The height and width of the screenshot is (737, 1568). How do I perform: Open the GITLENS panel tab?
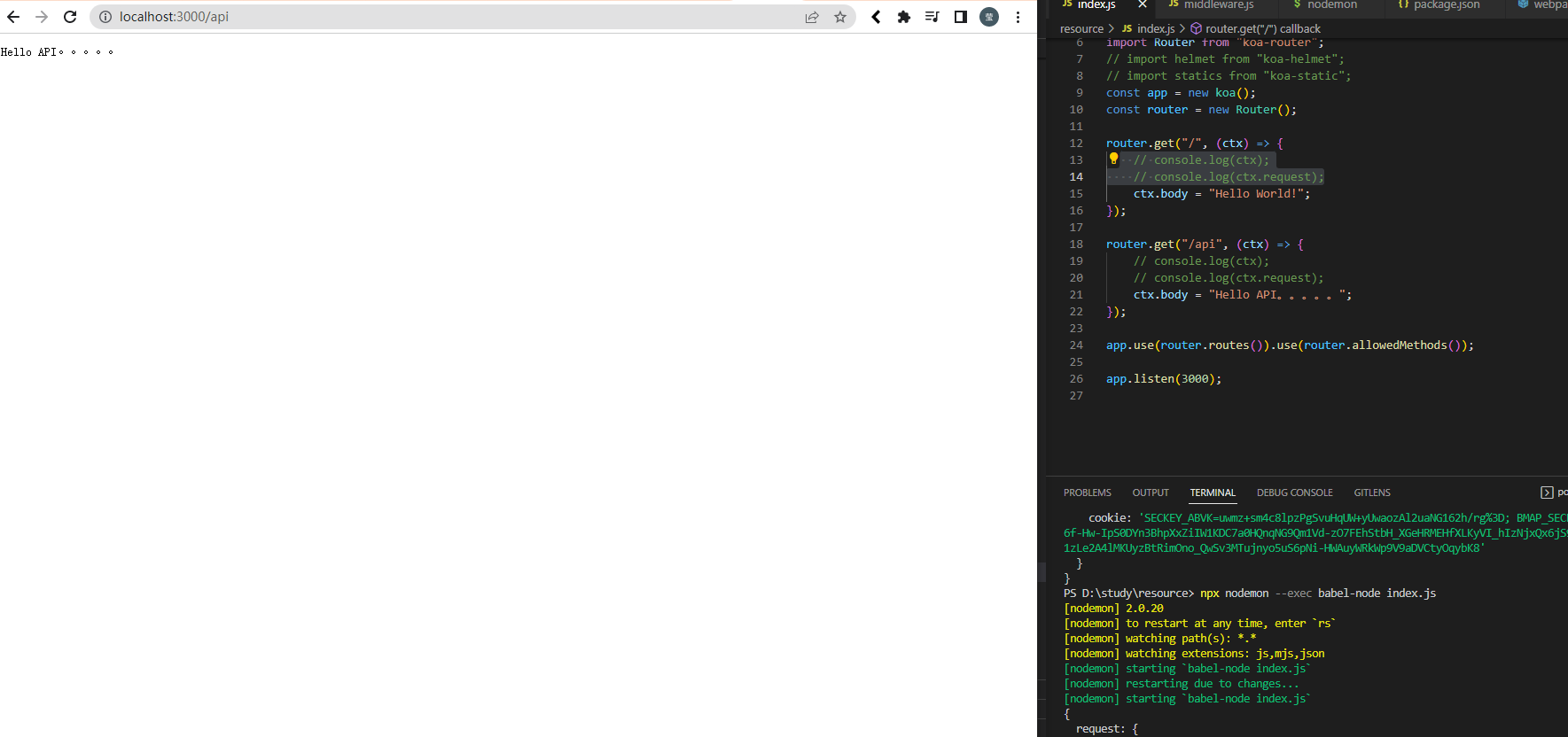[x=1372, y=493]
